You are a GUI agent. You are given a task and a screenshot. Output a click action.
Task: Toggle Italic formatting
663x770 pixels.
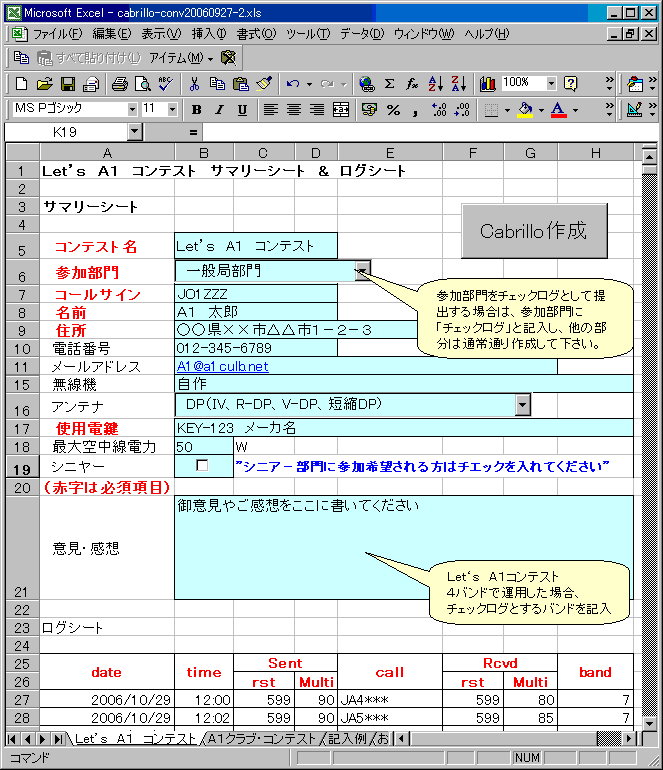coord(219,110)
